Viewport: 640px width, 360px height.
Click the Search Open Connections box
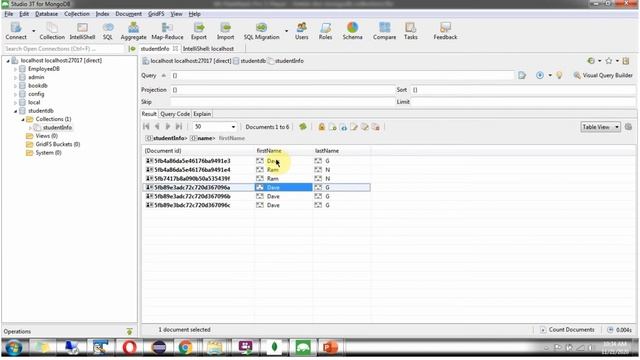coord(63,49)
